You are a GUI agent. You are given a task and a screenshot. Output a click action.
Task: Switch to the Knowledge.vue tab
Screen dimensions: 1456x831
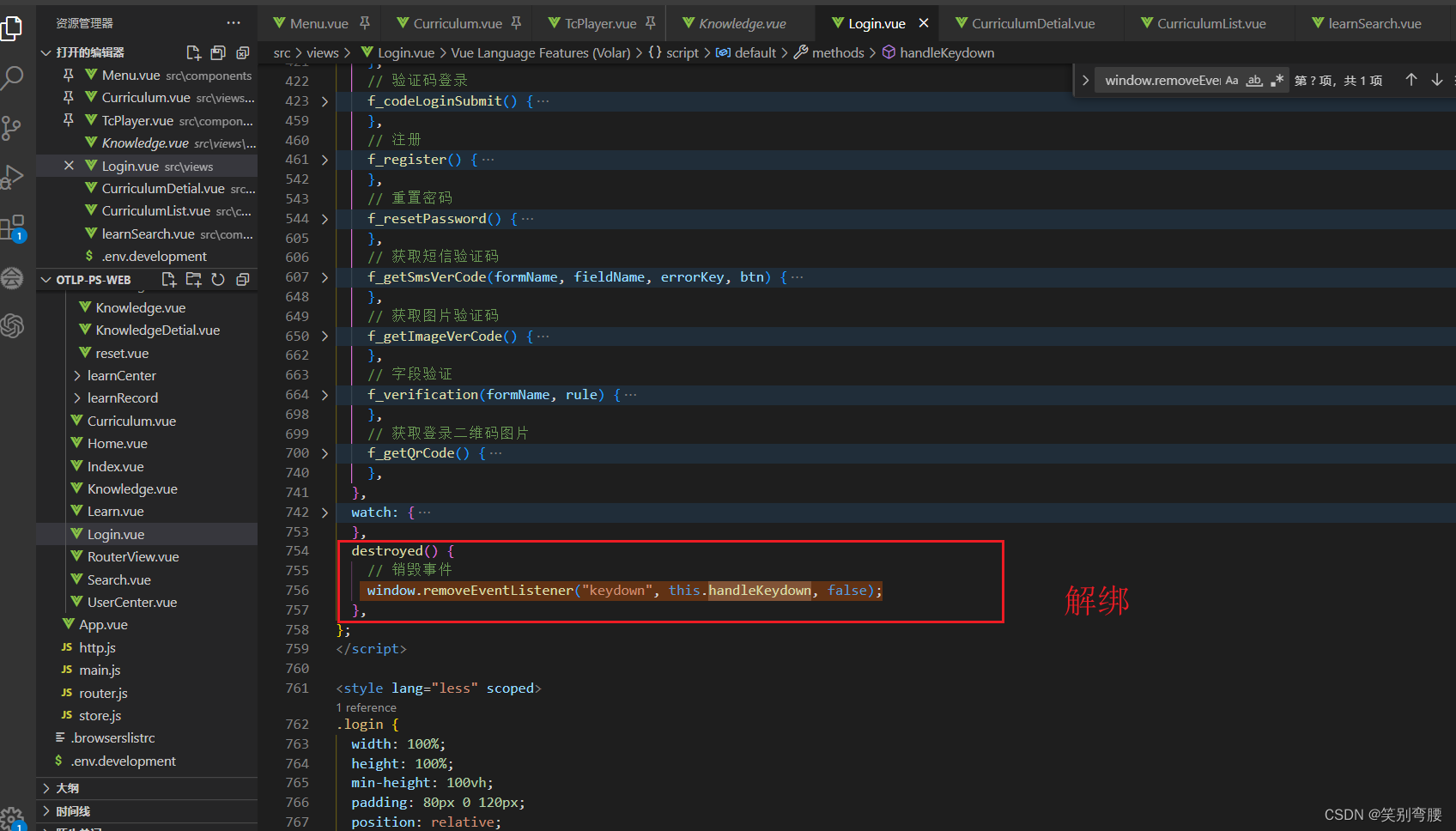742,23
